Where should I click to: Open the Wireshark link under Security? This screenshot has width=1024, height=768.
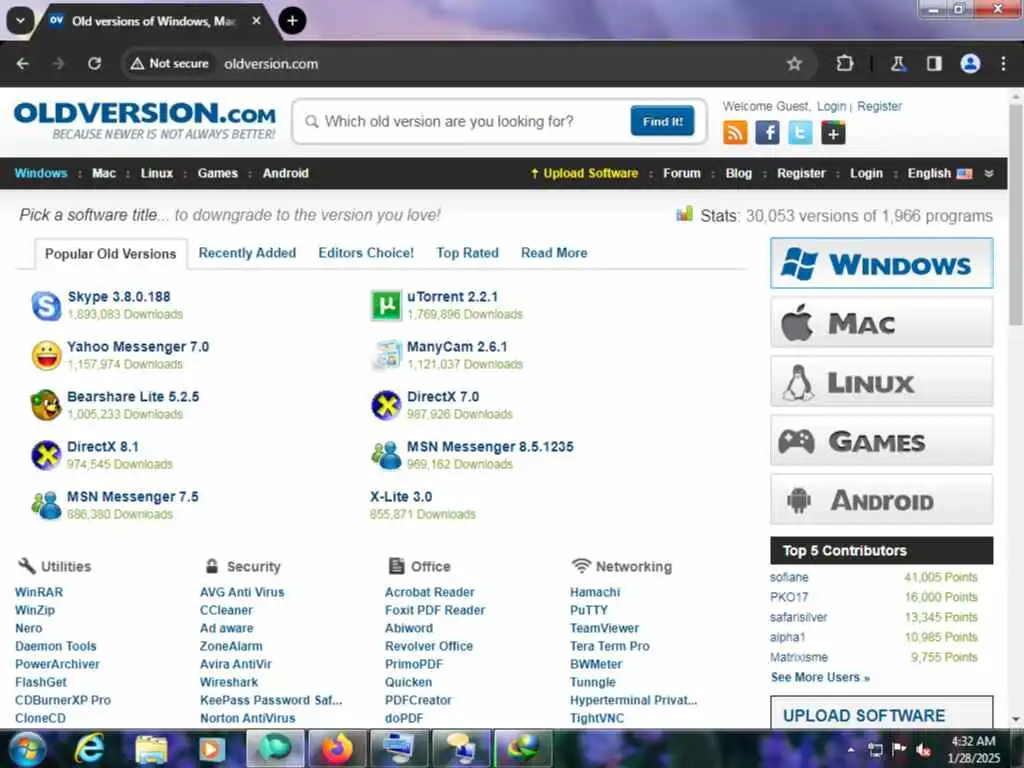229,682
